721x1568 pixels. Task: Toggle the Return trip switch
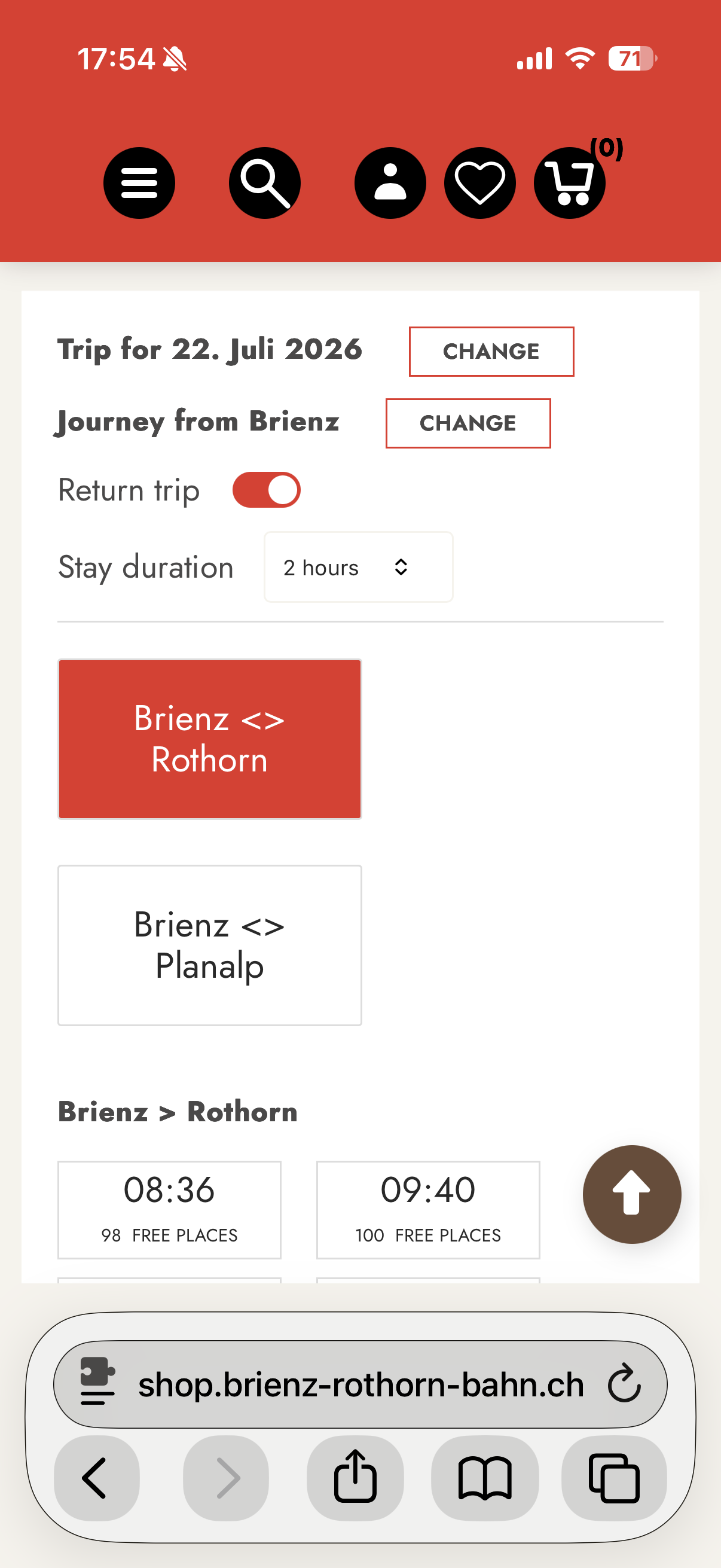point(267,490)
